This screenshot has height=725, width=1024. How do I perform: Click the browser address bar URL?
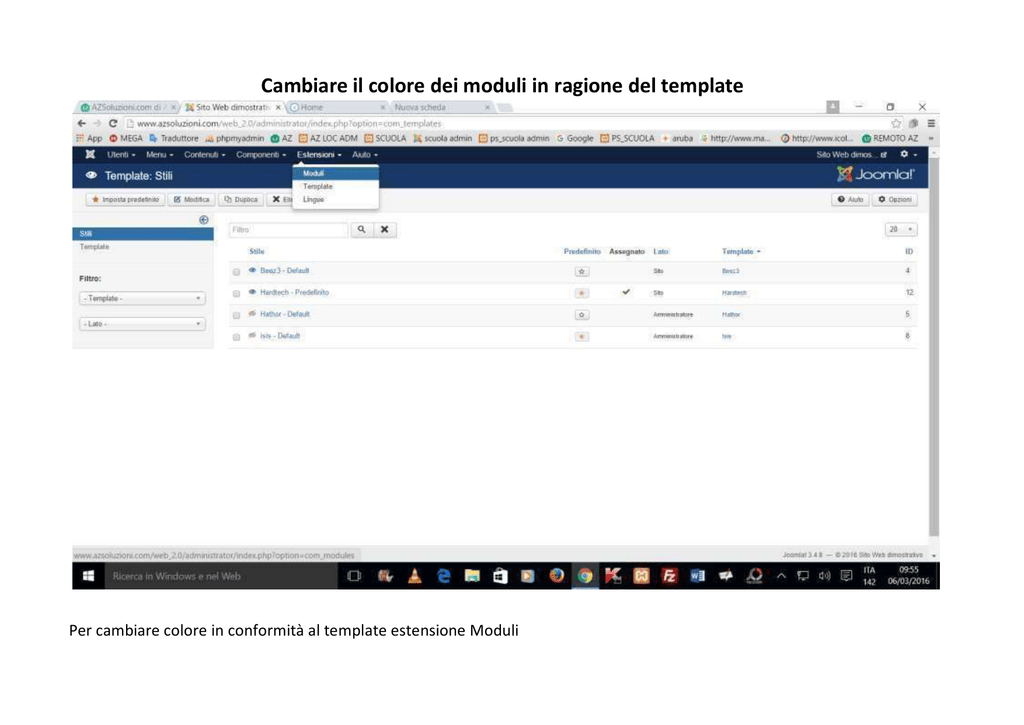point(289,123)
